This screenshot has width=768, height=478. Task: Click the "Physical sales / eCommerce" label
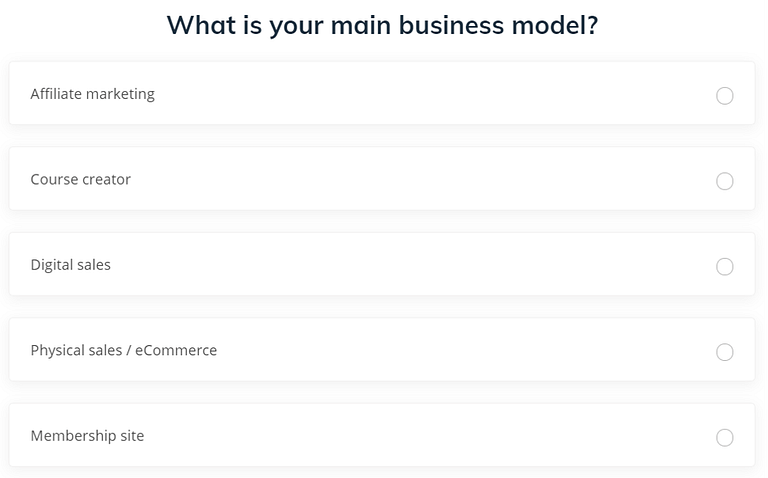point(123,351)
